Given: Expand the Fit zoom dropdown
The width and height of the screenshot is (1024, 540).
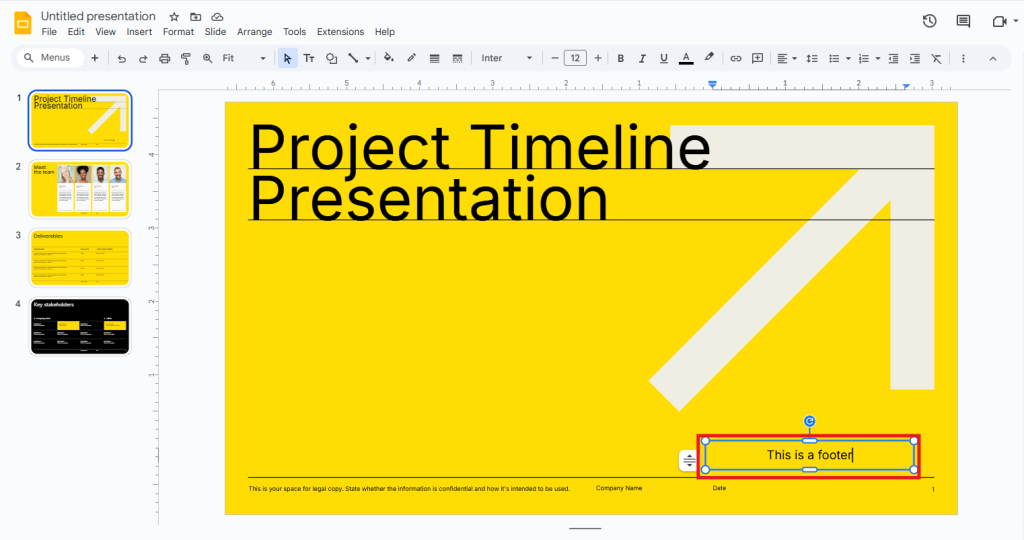Looking at the screenshot, I should [245, 58].
